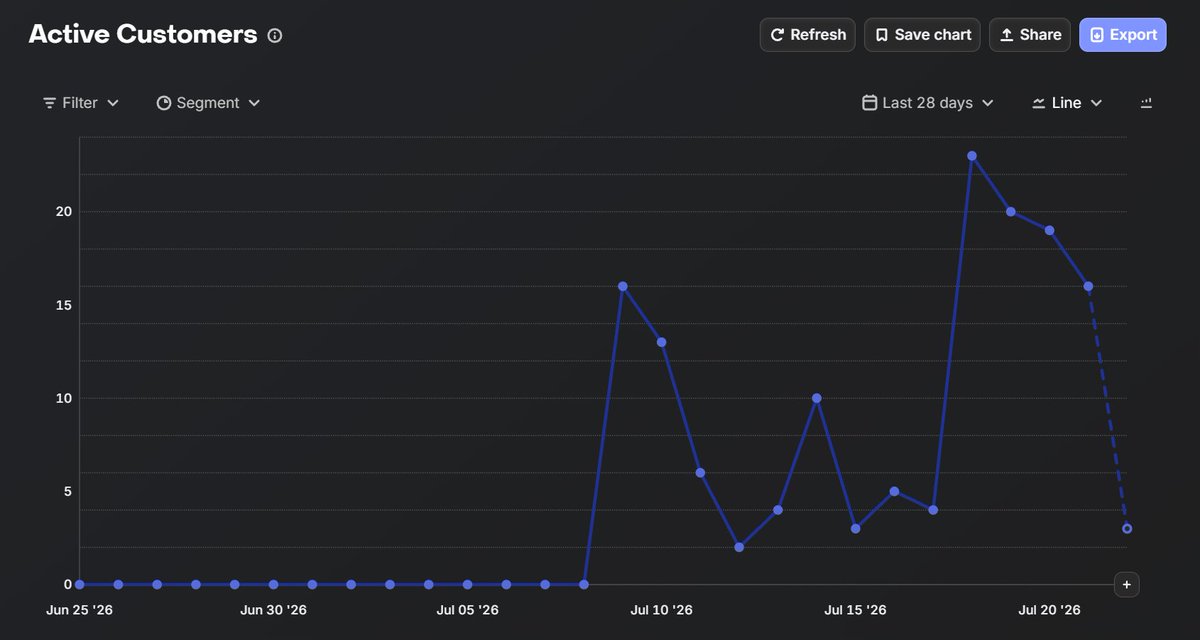The width and height of the screenshot is (1200, 640).
Task: Click the "Jun 30 '26" x-axis label
Action: [x=273, y=610]
